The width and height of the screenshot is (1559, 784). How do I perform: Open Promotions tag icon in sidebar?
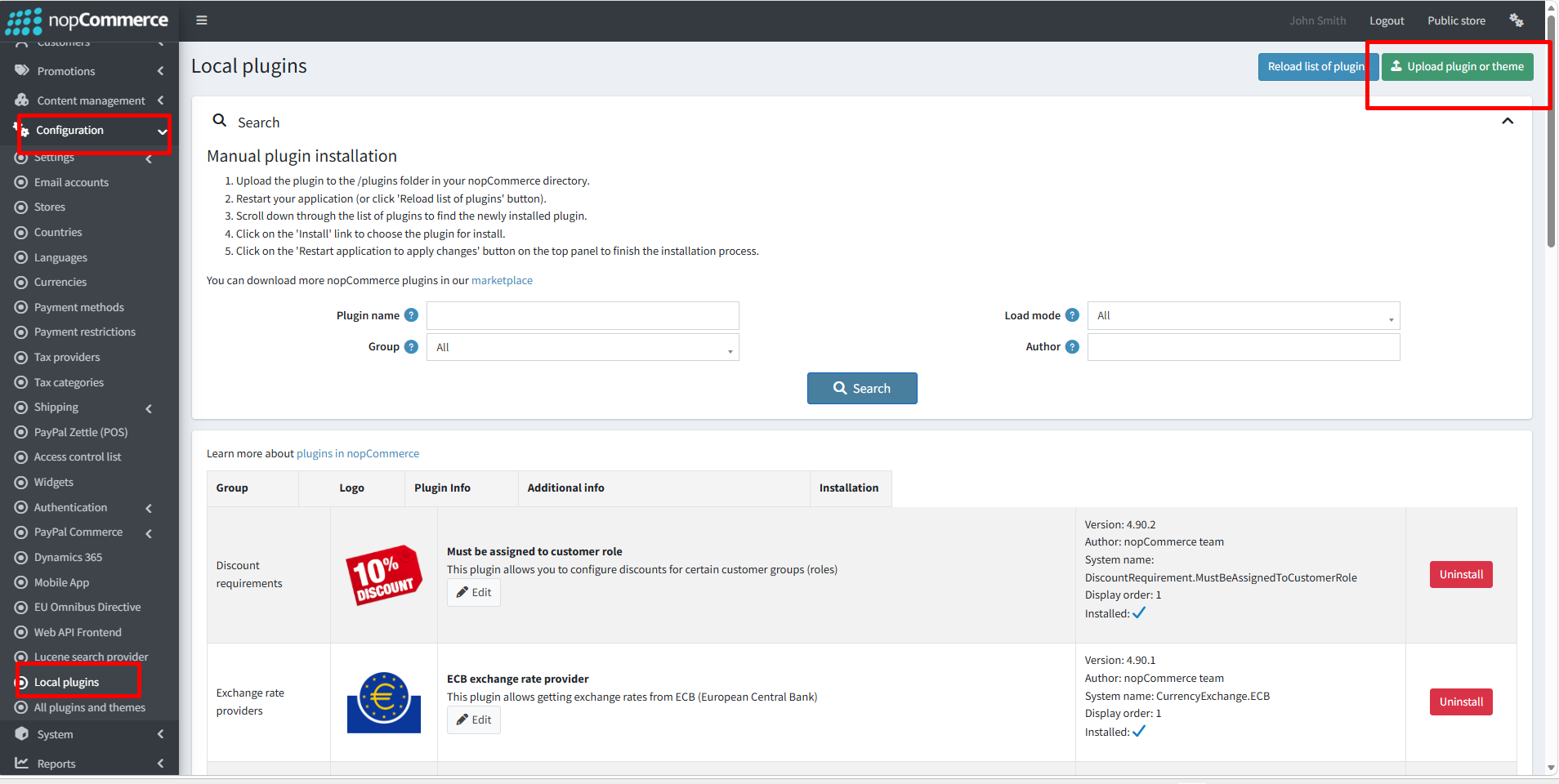point(22,71)
